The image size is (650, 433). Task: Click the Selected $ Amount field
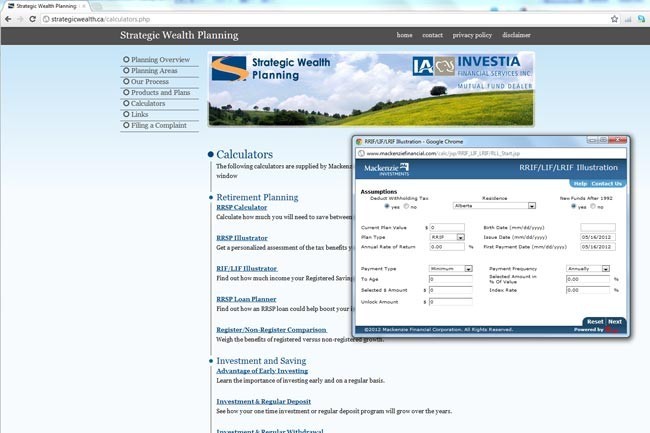point(451,290)
